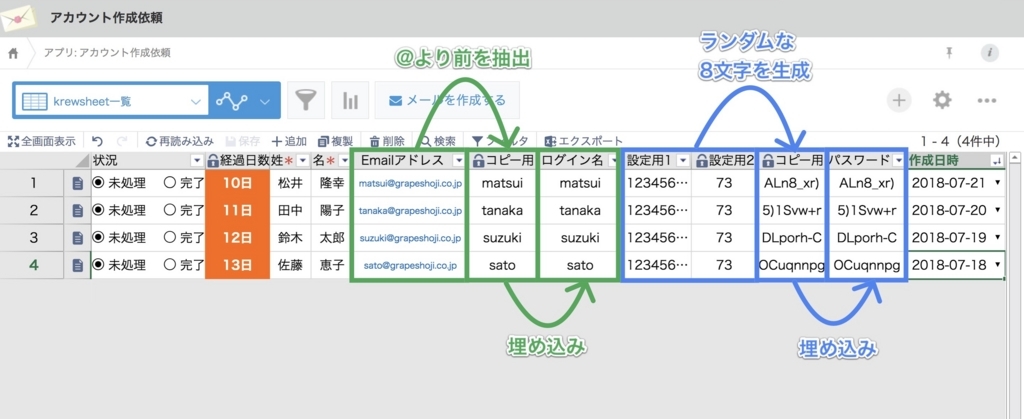1024x419 pixels.
Task: Undo the last edit in the sheet toolbar
Action: tap(97, 141)
